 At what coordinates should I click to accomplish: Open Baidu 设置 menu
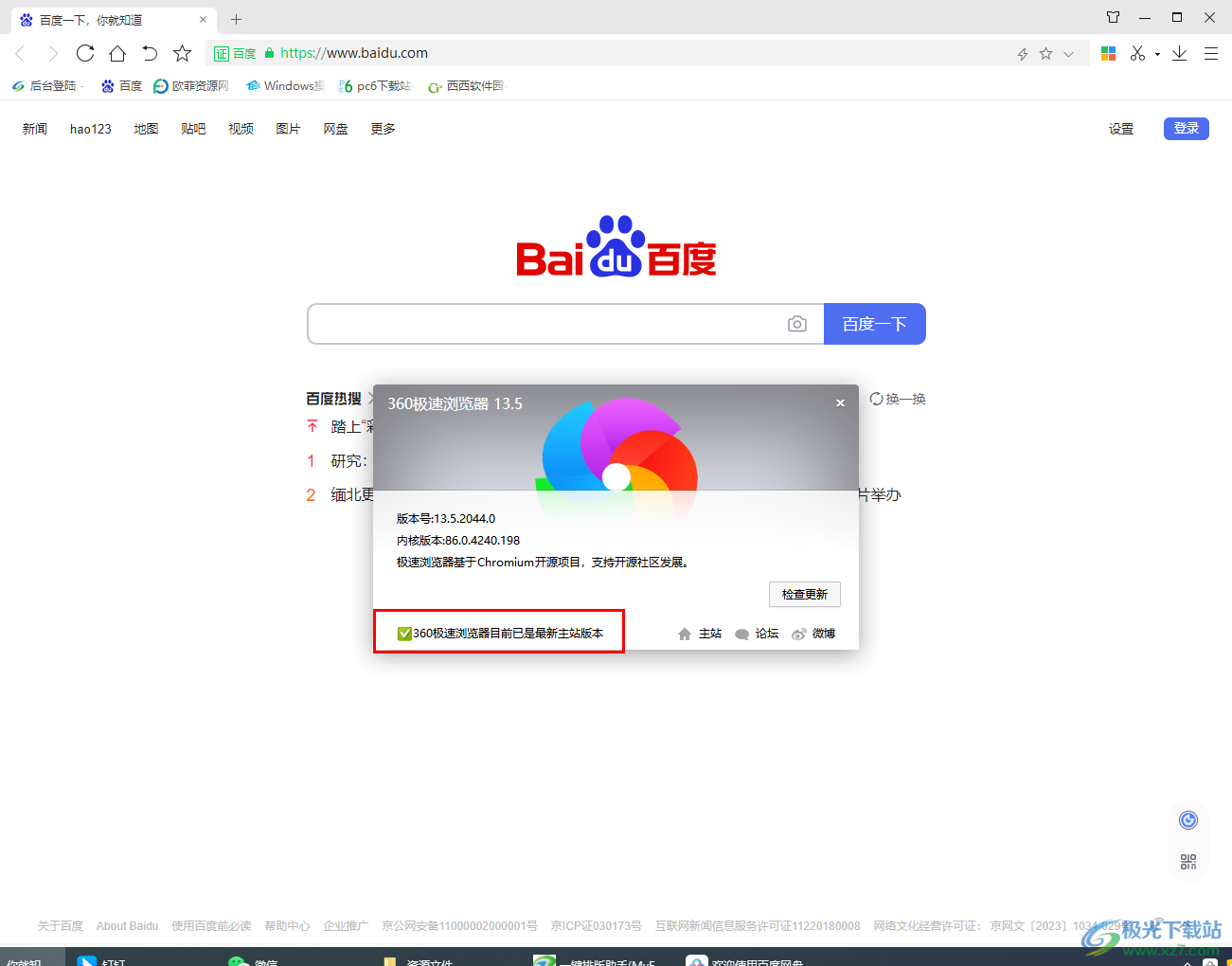(x=1121, y=129)
